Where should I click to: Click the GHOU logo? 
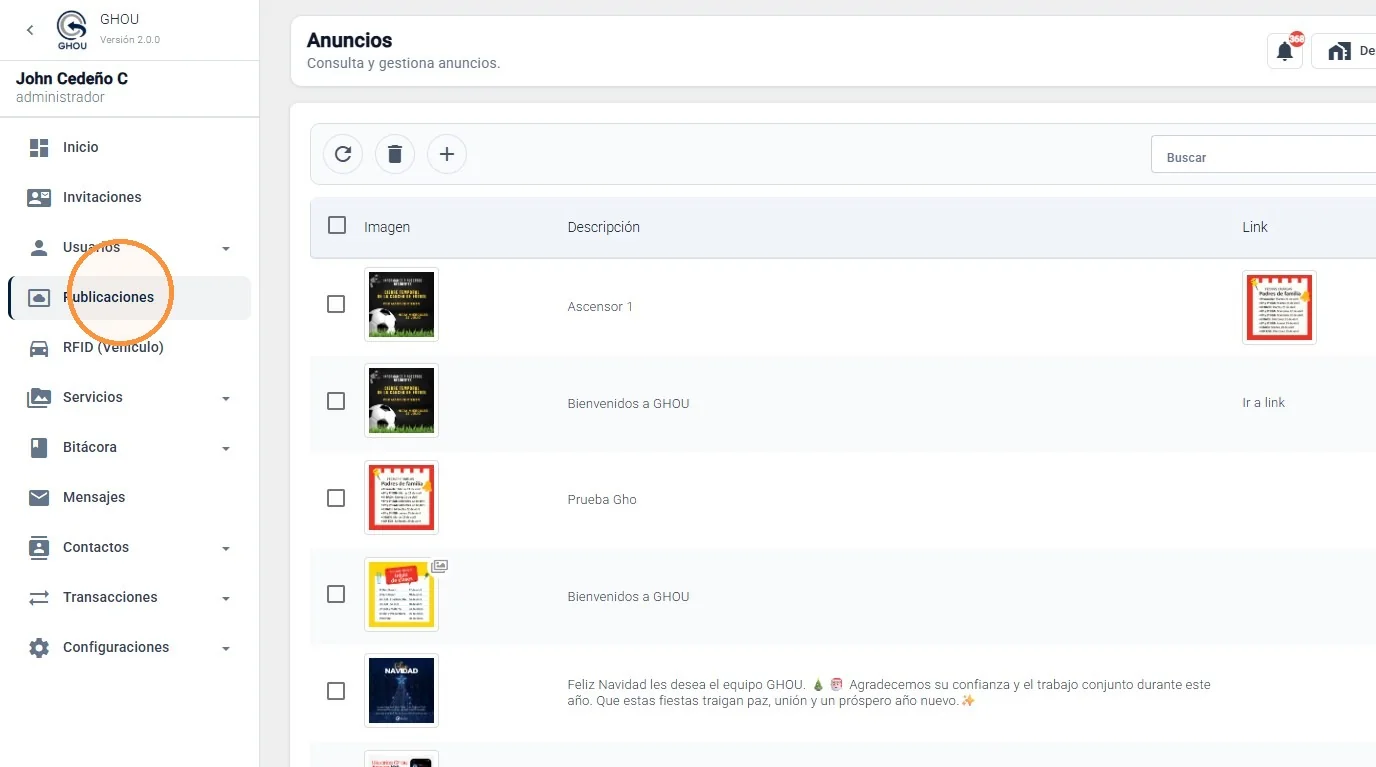[x=72, y=29]
